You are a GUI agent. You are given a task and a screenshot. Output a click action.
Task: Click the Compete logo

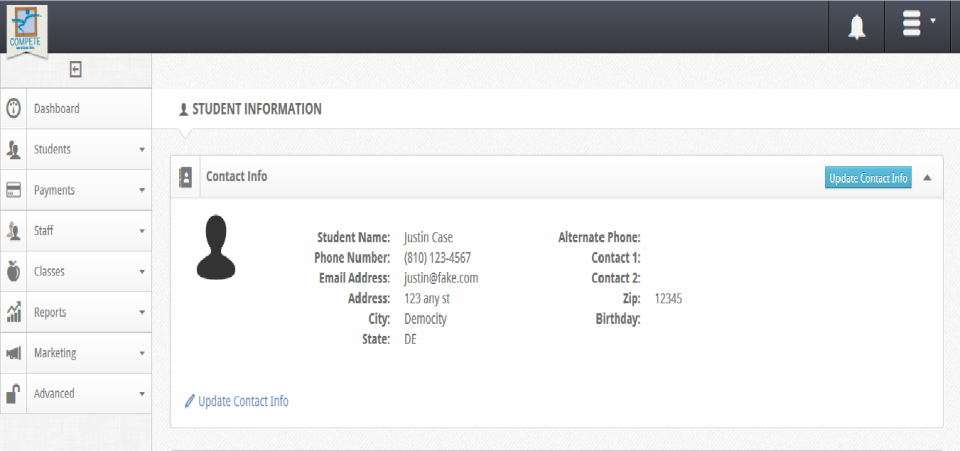point(24,29)
